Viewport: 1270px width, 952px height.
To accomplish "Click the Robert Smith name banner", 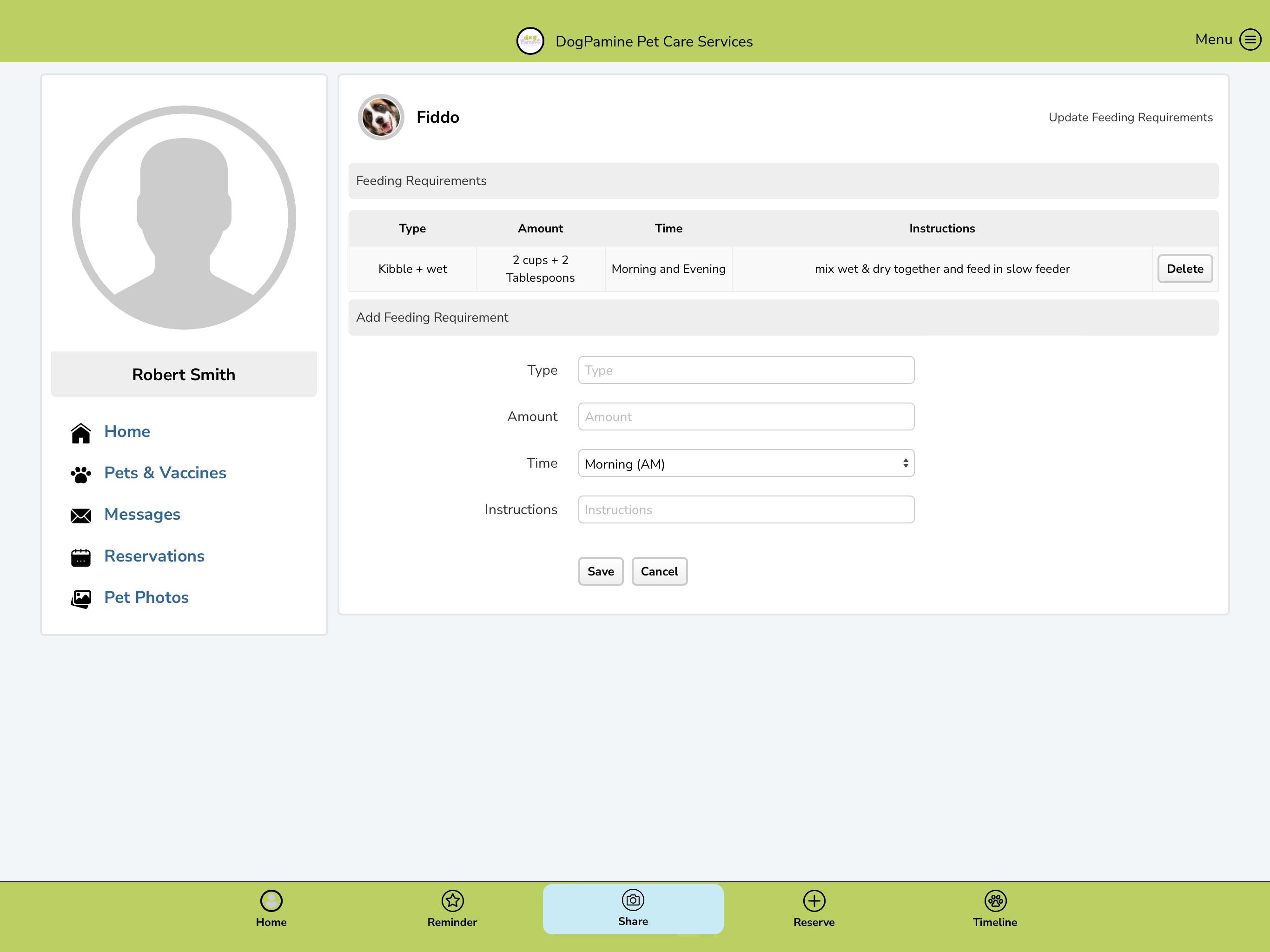I will coord(184,374).
